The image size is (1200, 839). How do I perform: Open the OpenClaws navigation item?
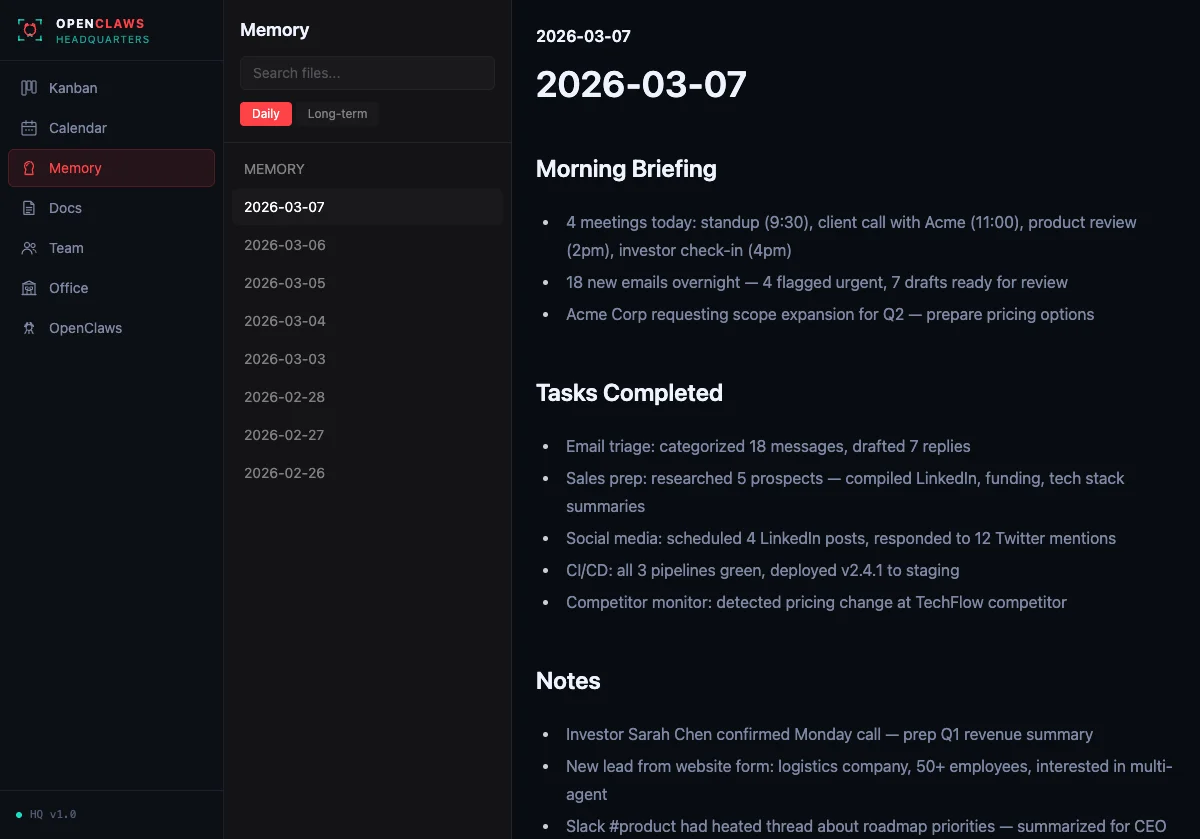point(111,328)
